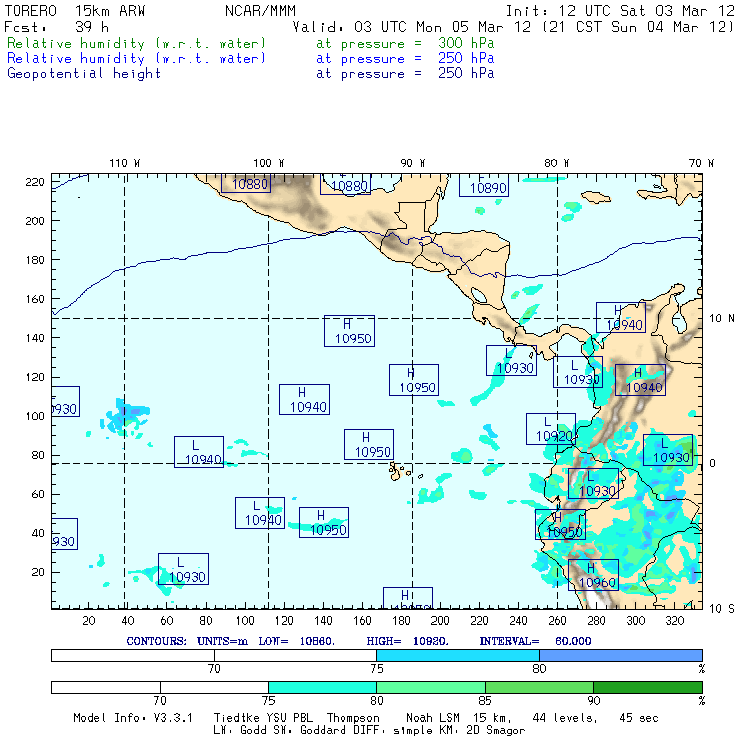The width and height of the screenshot is (740, 740).
Task: Click the 'H 10960' high height box
Action: pos(593,575)
